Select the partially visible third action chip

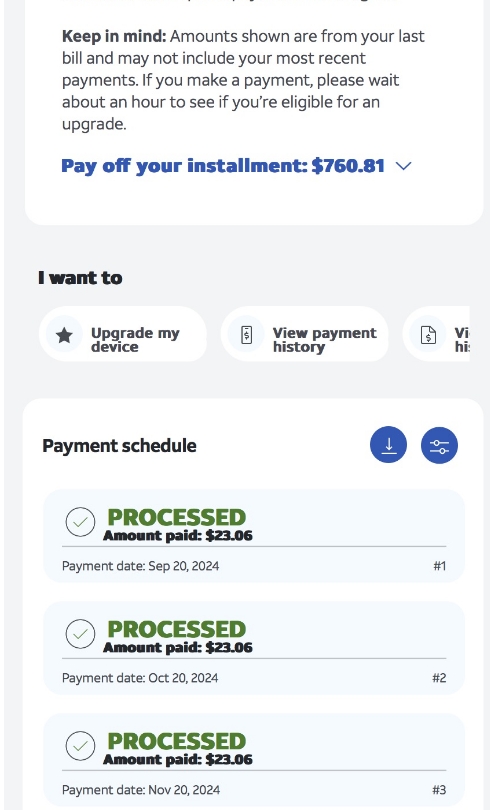pos(436,334)
